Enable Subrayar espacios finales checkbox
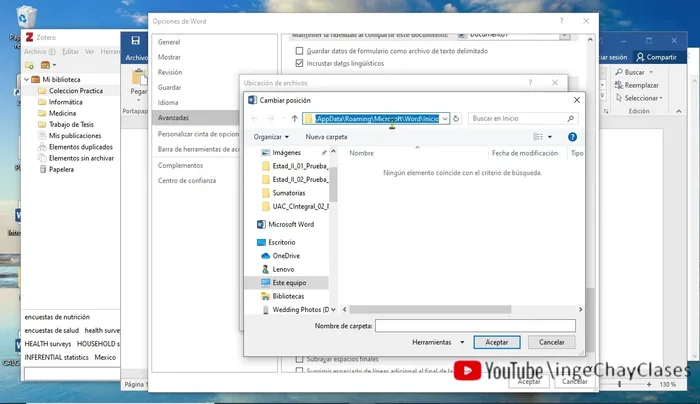Screen dimensions: 700x404 (x=300, y=358)
